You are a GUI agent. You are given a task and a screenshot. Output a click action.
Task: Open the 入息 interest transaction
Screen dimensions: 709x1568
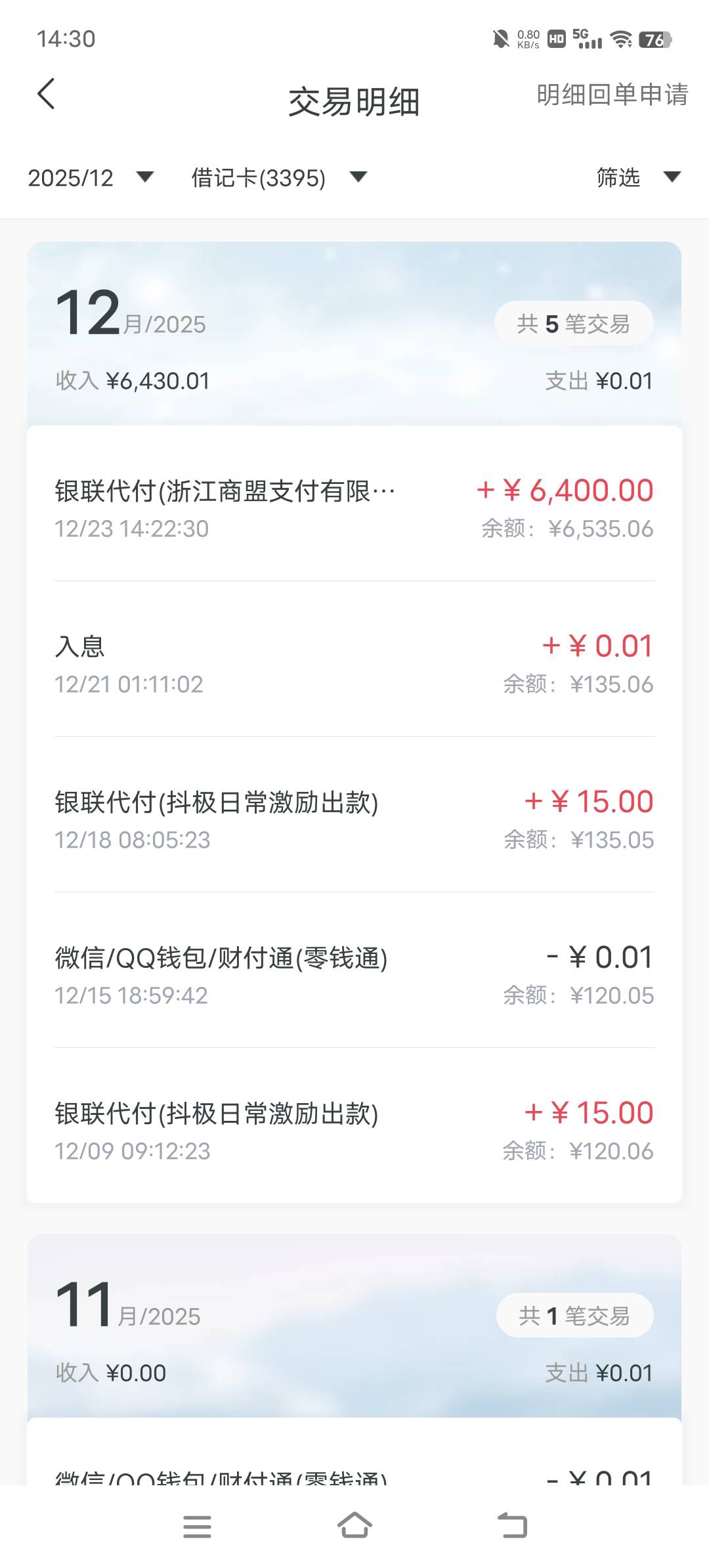click(354, 664)
